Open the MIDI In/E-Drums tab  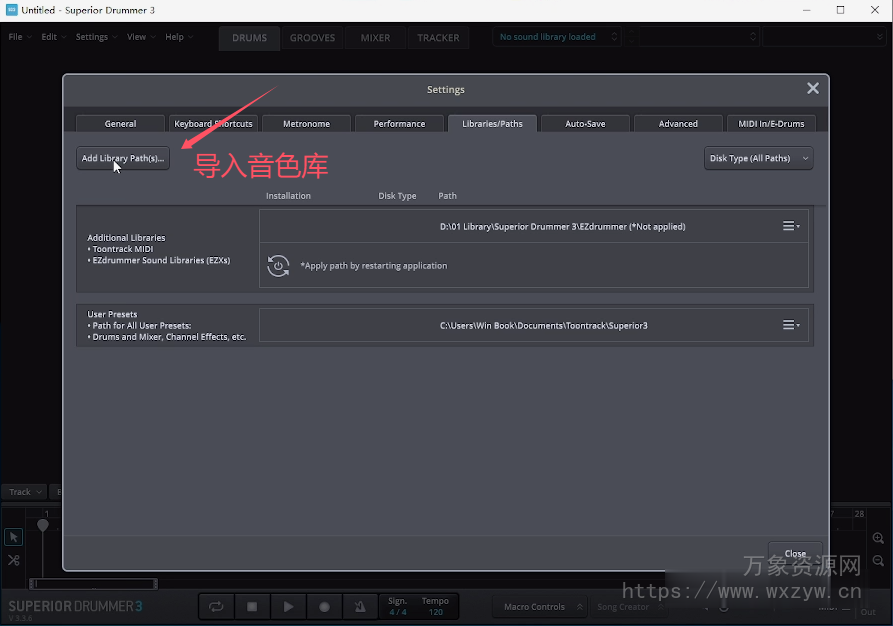point(770,124)
